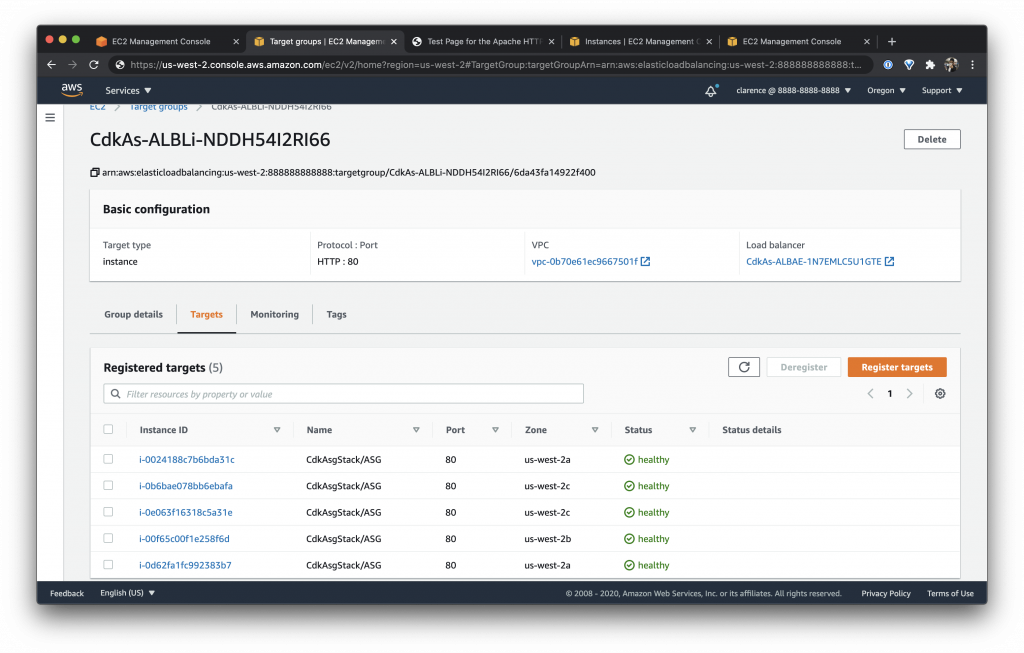Open Terms of Use footer link
The image size is (1024, 653).
[x=950, y=593]
